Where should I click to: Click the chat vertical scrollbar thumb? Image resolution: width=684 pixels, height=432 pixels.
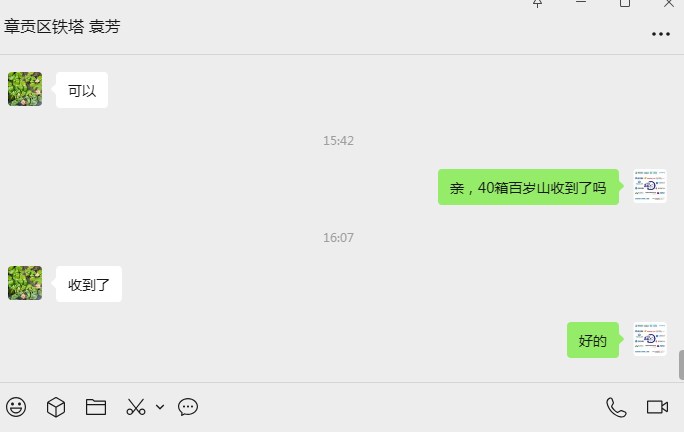(x=681, y=365)
